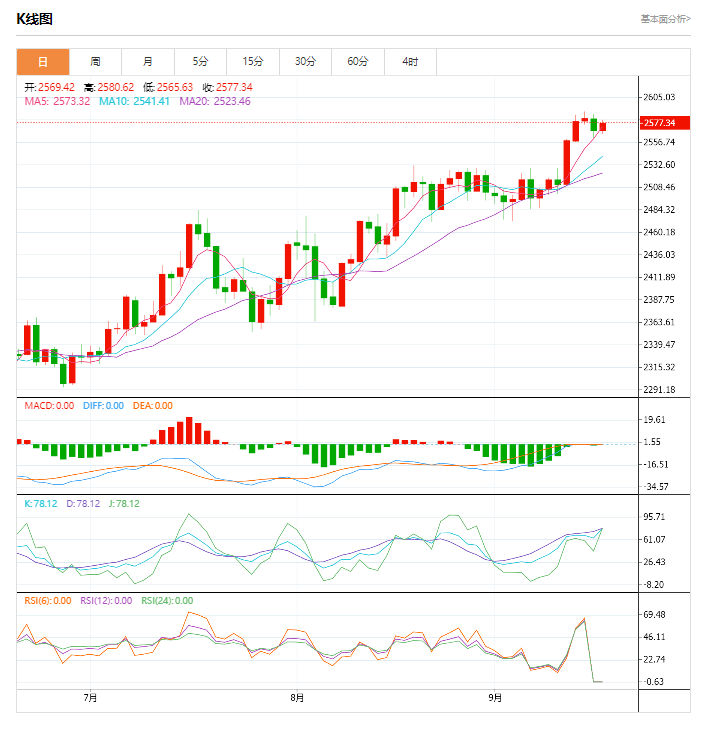Select the 日 daily chart tab

click(43, 62)
